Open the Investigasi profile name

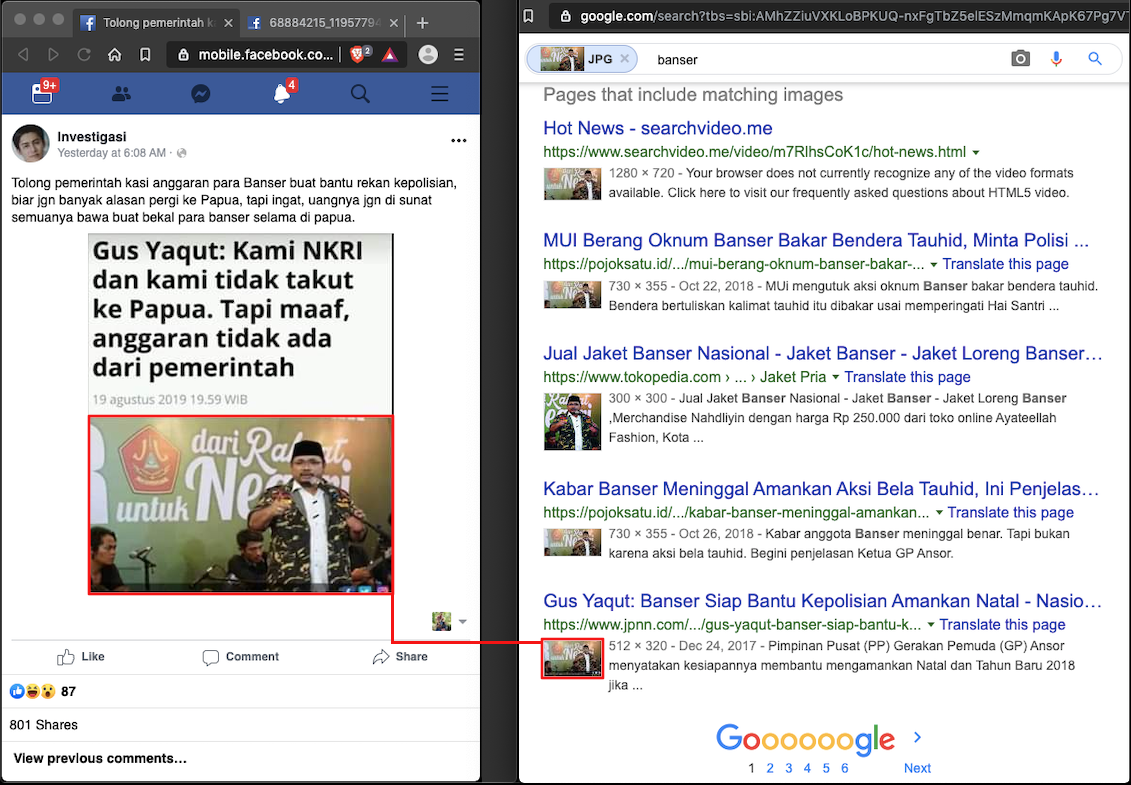coord(92,136)
